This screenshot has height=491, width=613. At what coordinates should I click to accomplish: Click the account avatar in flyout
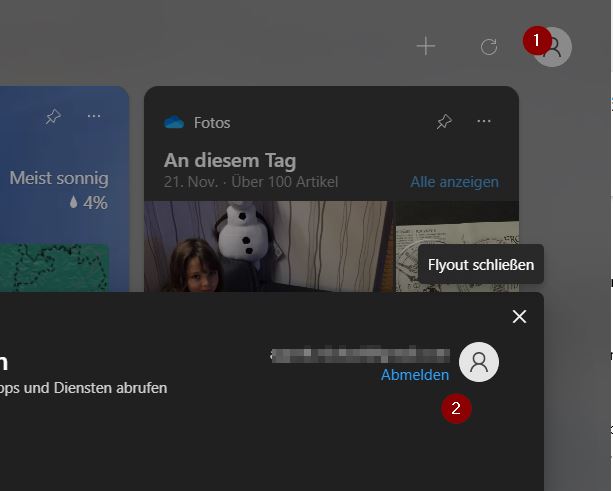[479, 362]
